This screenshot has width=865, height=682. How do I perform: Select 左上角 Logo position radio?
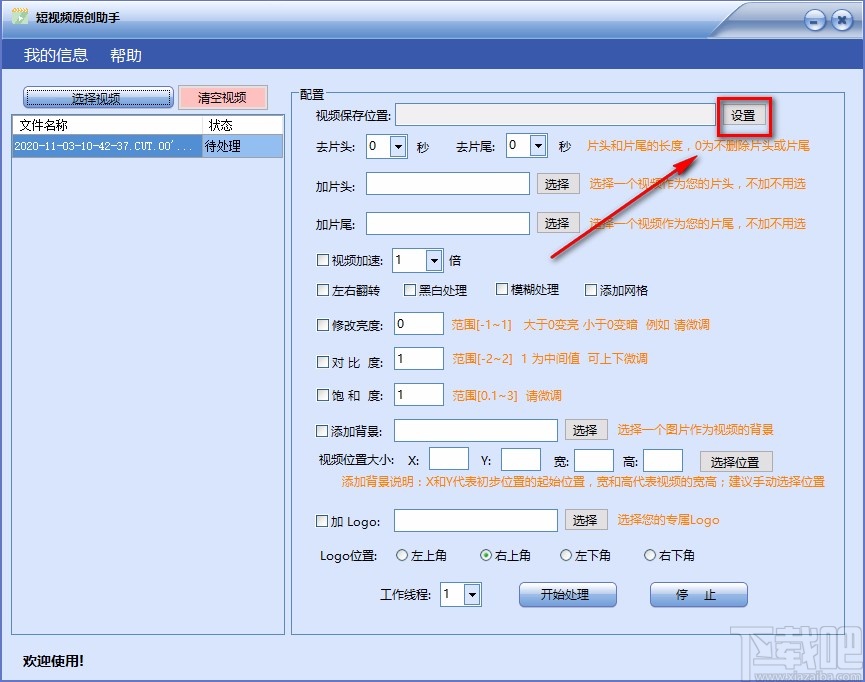(x=402, y=555)
